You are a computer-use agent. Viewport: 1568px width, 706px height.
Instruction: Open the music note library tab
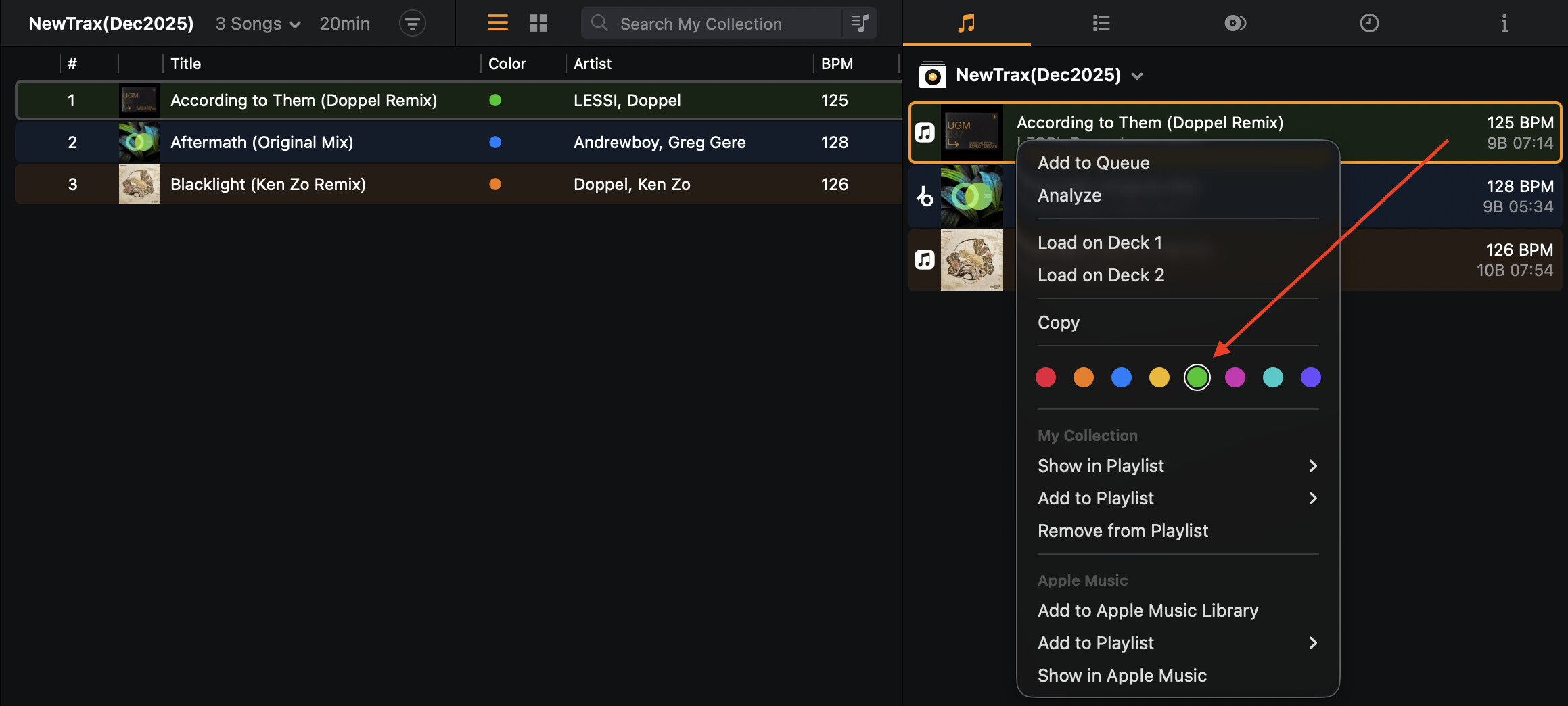point(966,24)
